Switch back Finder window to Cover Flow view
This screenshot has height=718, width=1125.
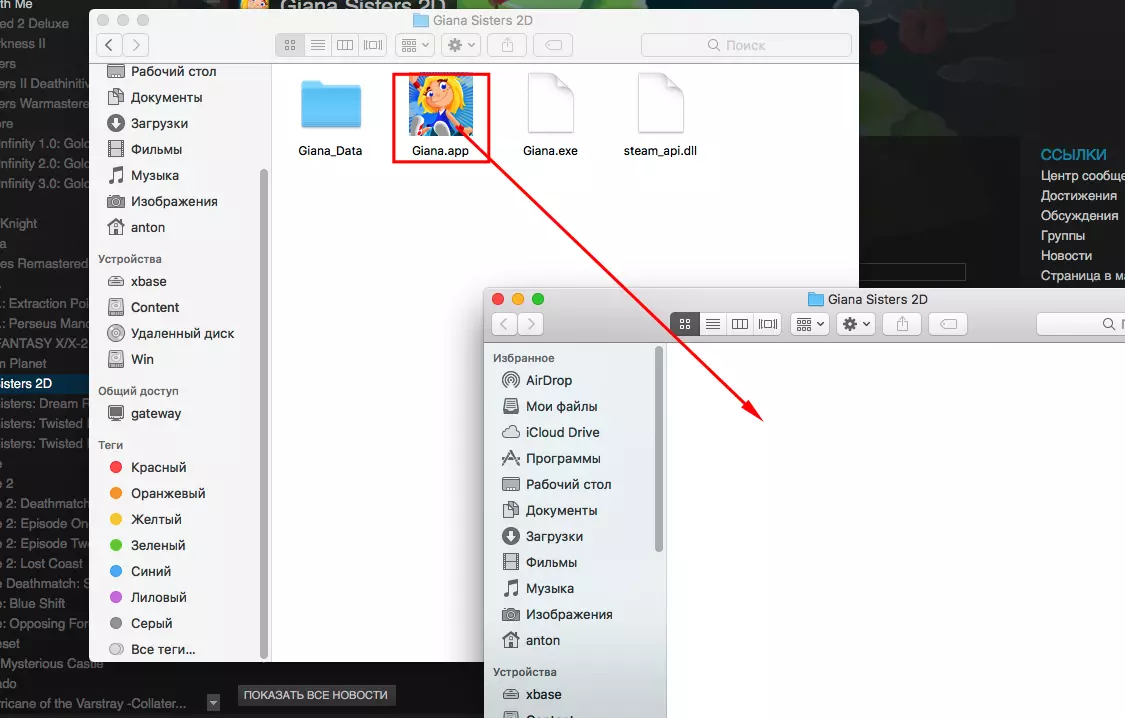pyautogui.click(x=373, y=45)
